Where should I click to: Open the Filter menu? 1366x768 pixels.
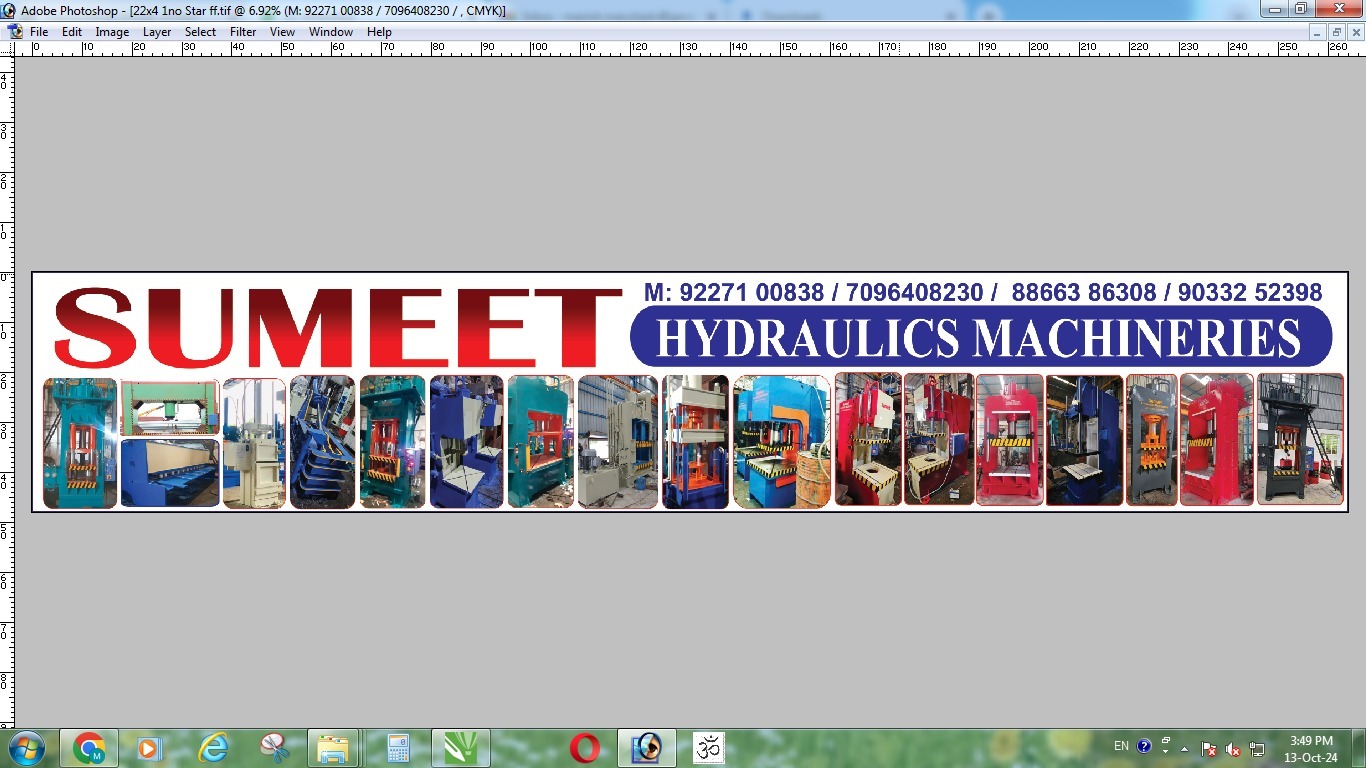[x=243, y=32]
